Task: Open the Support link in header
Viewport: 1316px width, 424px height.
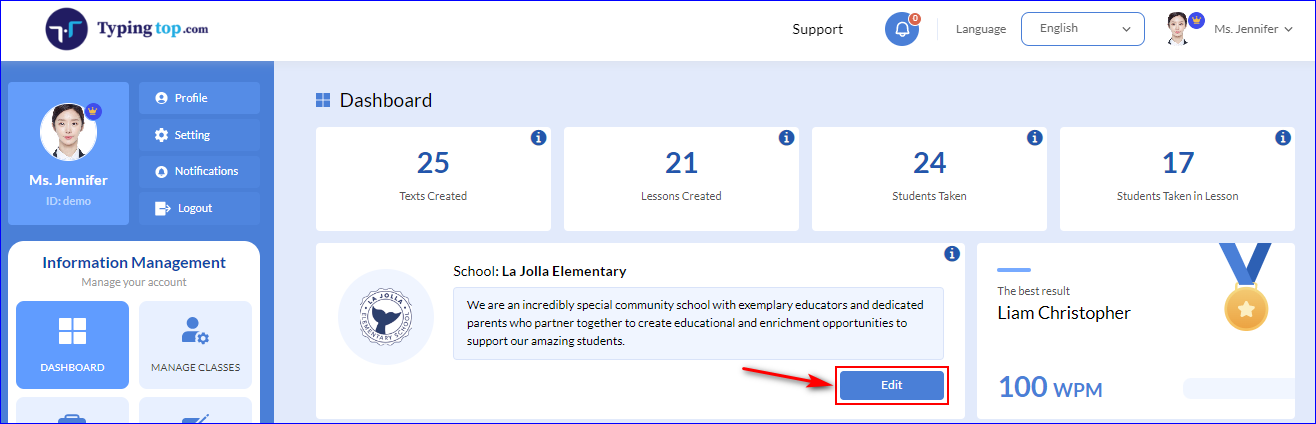Action: coord(818,29)
